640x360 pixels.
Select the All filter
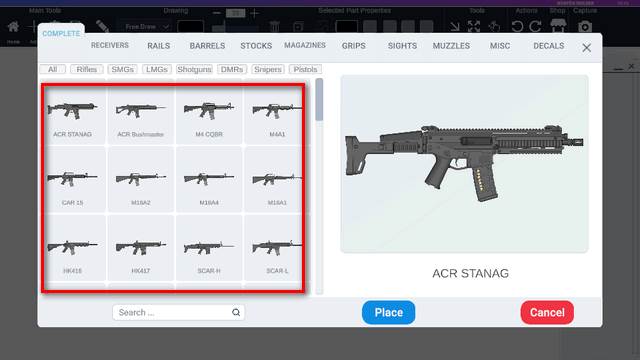tap(53, 69)
